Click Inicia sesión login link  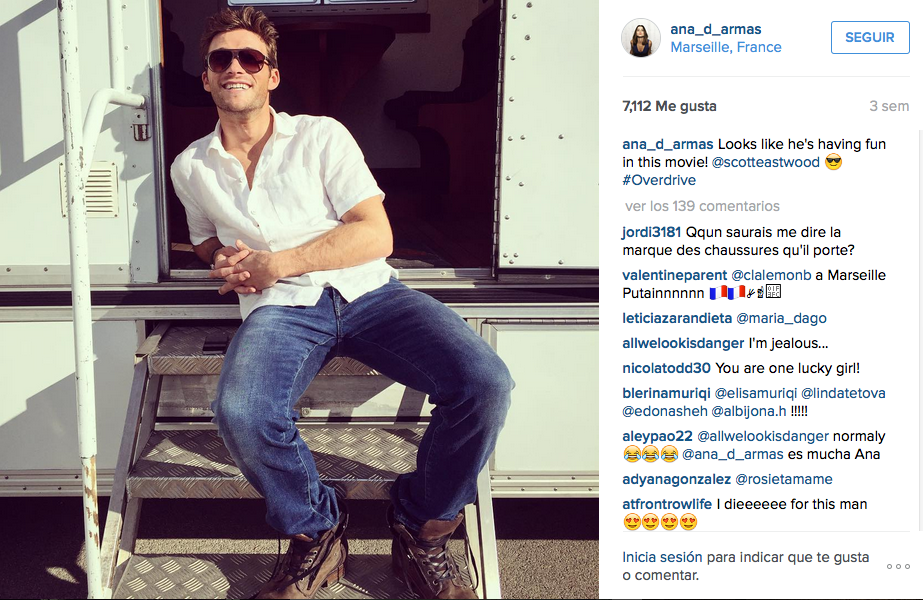point(662,557)
